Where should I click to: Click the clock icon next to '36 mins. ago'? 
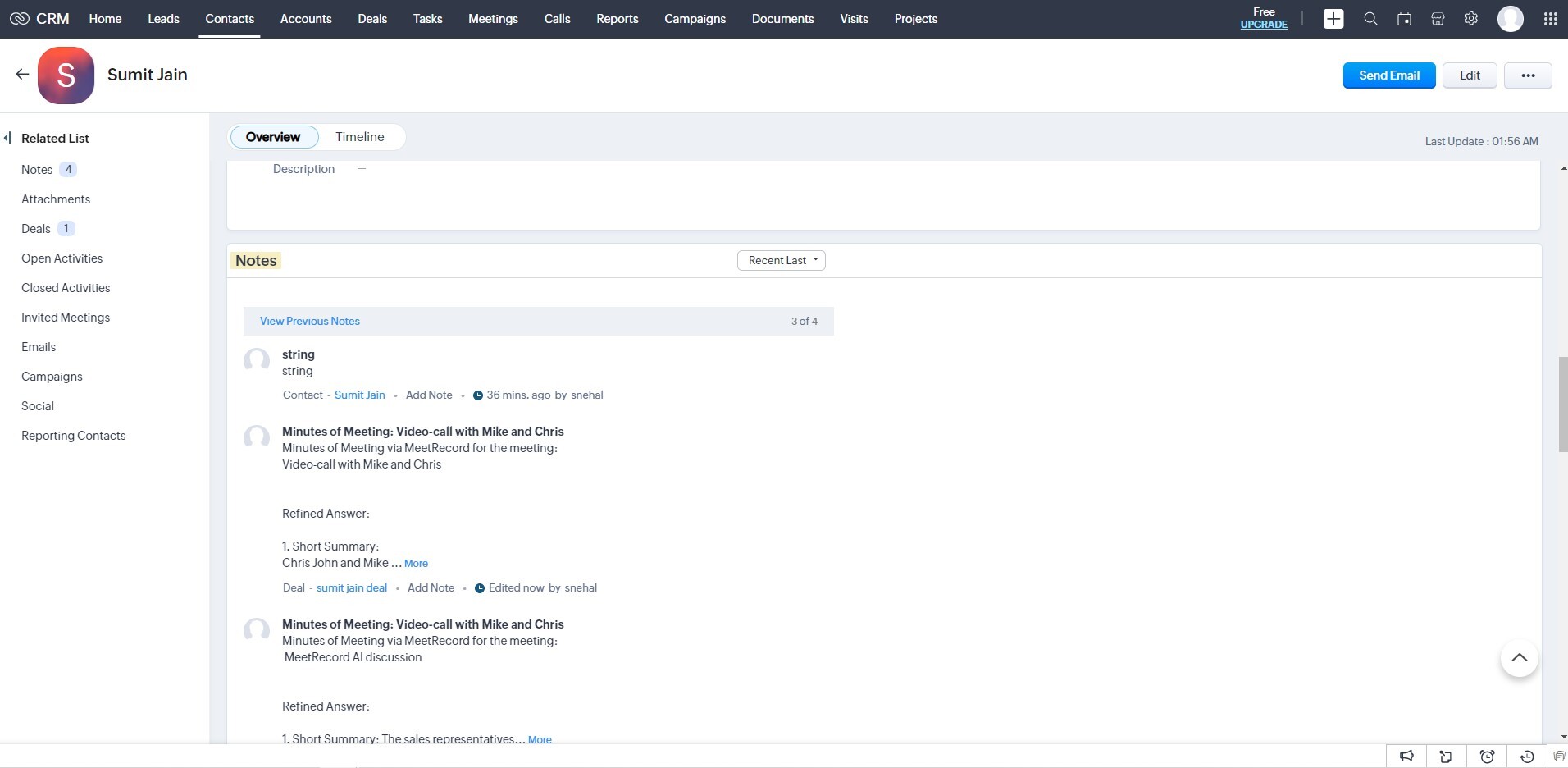pos(478,395)
